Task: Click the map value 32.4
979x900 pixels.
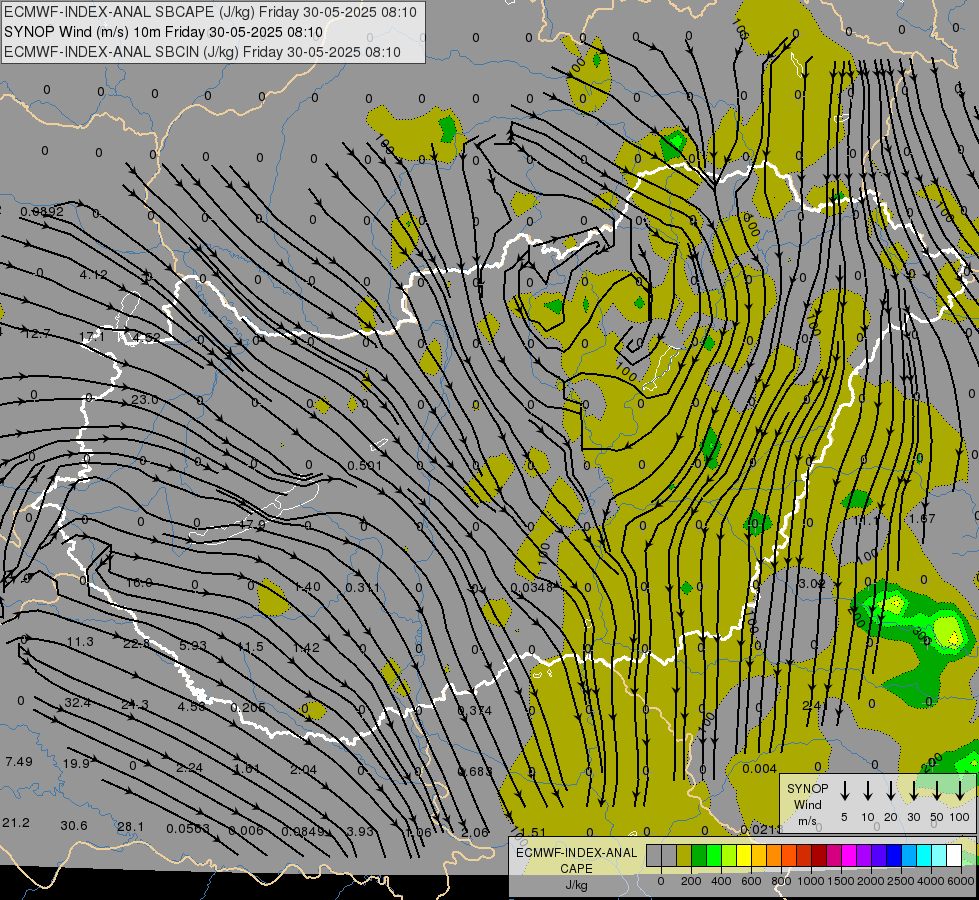Action: pos(77,703)
